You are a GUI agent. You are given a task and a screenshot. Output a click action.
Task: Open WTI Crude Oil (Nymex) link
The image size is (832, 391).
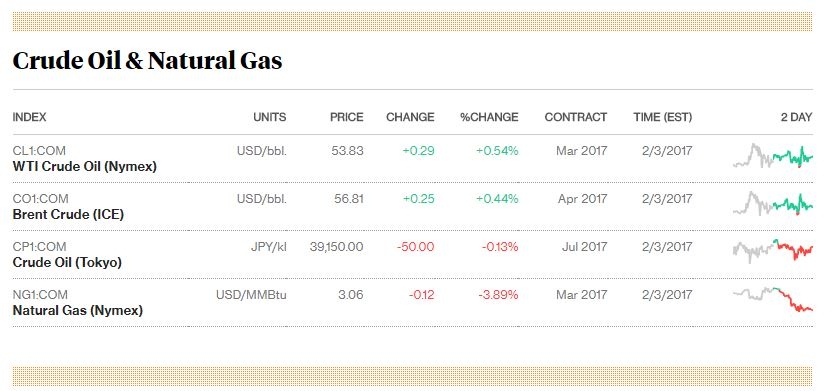(84, 167)
